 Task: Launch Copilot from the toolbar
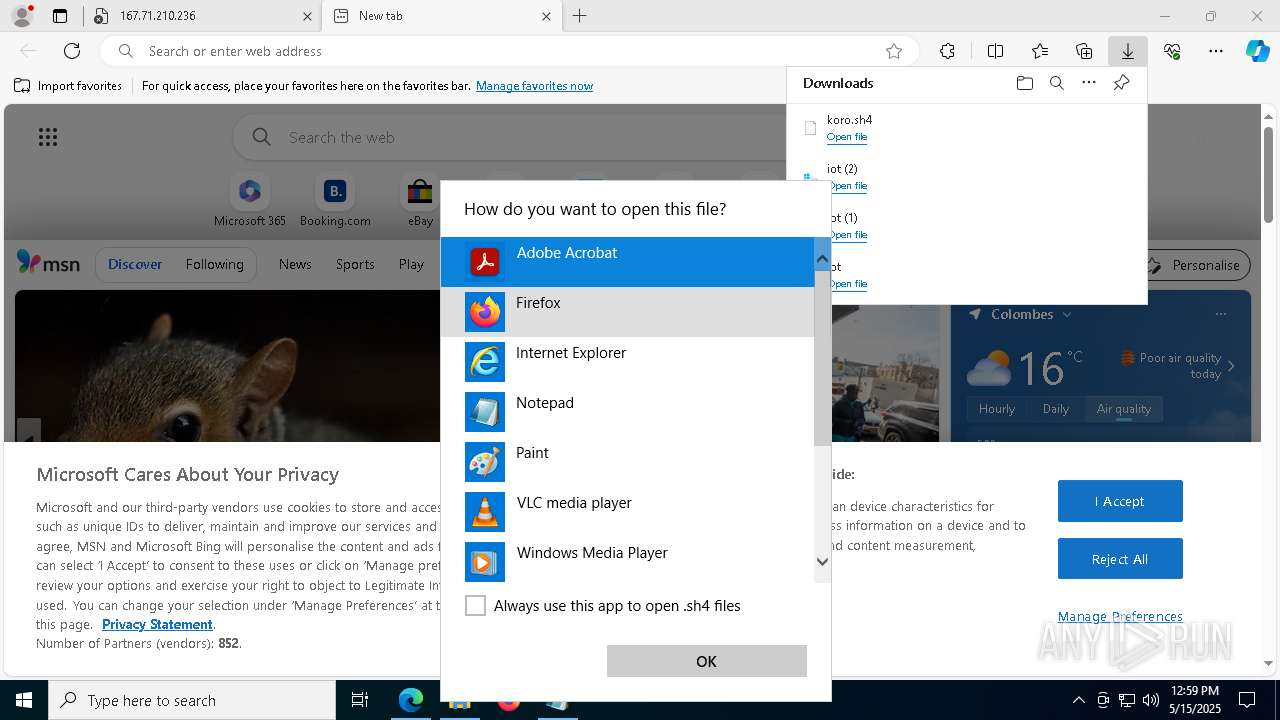1257,51
